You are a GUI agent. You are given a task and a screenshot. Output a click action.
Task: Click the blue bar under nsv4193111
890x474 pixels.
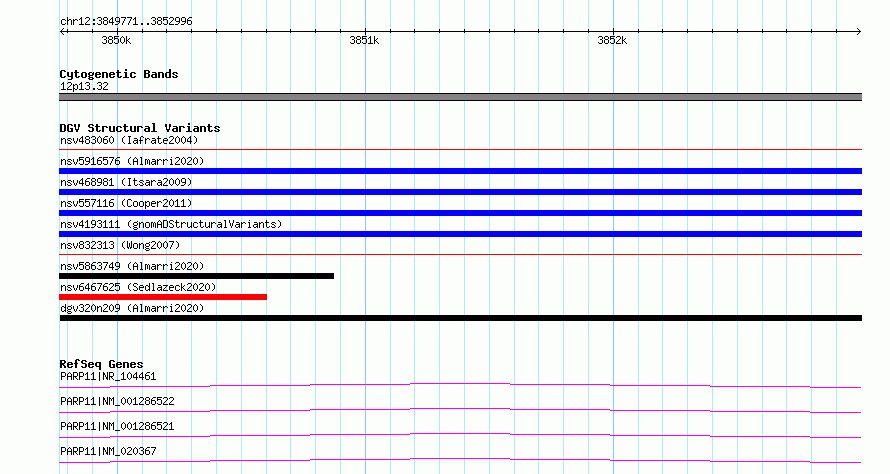(x=460, y=234)
